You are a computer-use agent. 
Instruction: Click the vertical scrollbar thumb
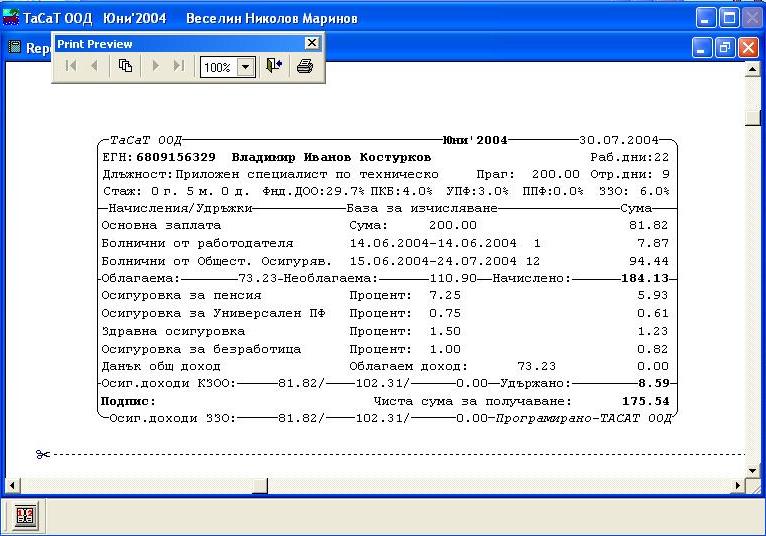(752, 118)
